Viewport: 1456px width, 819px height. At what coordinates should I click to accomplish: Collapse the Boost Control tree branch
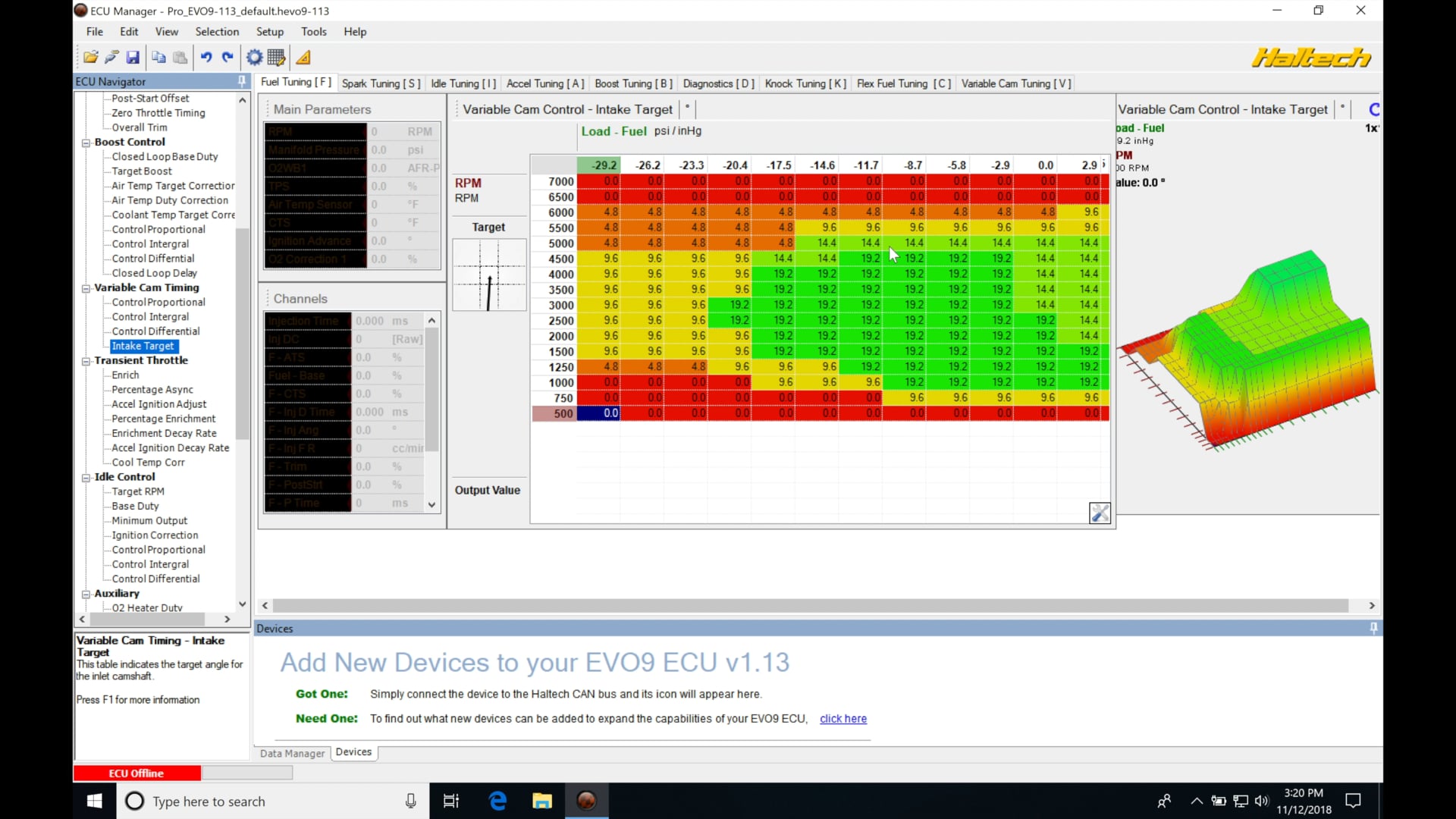pos(86,143)
